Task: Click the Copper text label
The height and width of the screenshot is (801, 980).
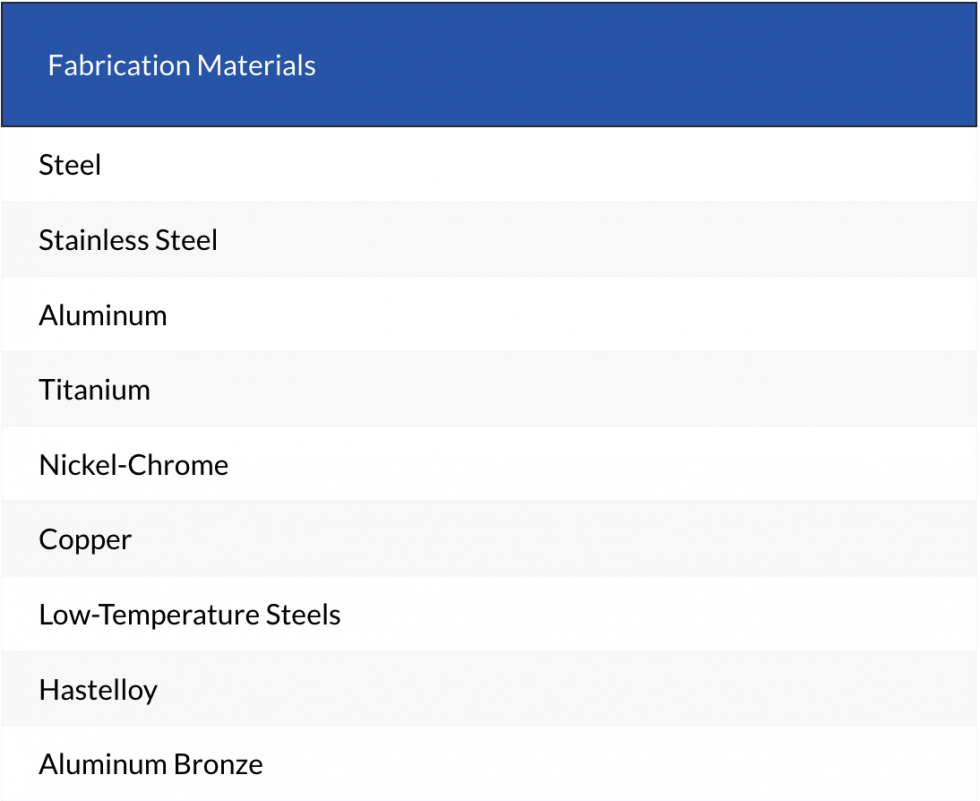Action: coord(85,540)
